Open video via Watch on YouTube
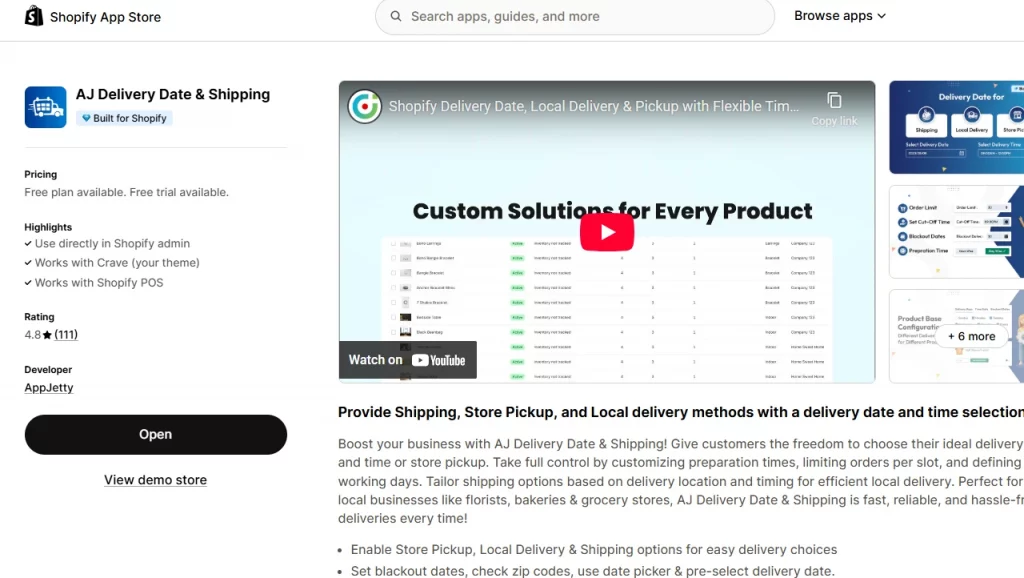Viewport: 1024px width, 578px height. click(407, 360)
